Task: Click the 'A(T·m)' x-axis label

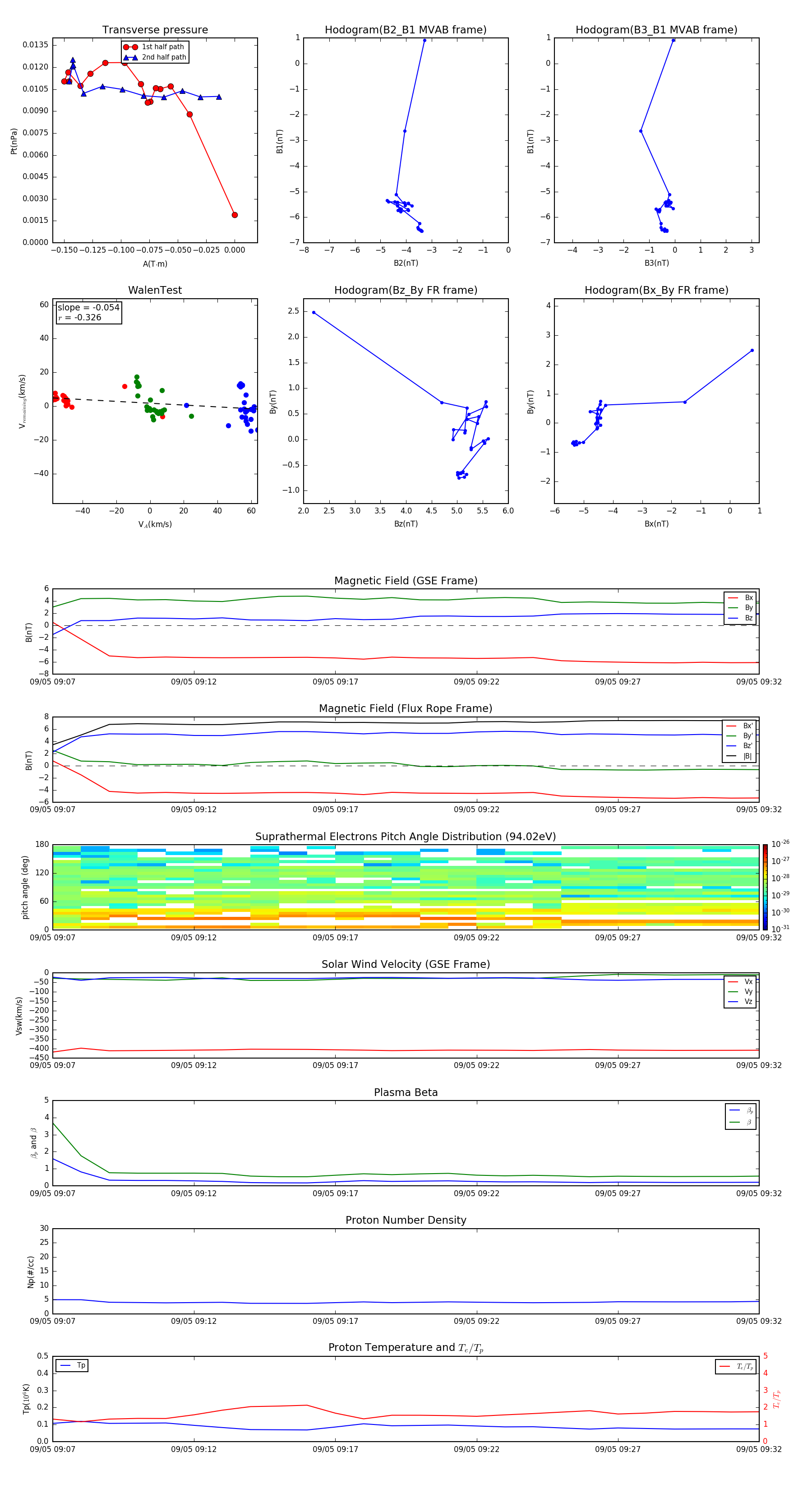Action: [x=155, y=264]
